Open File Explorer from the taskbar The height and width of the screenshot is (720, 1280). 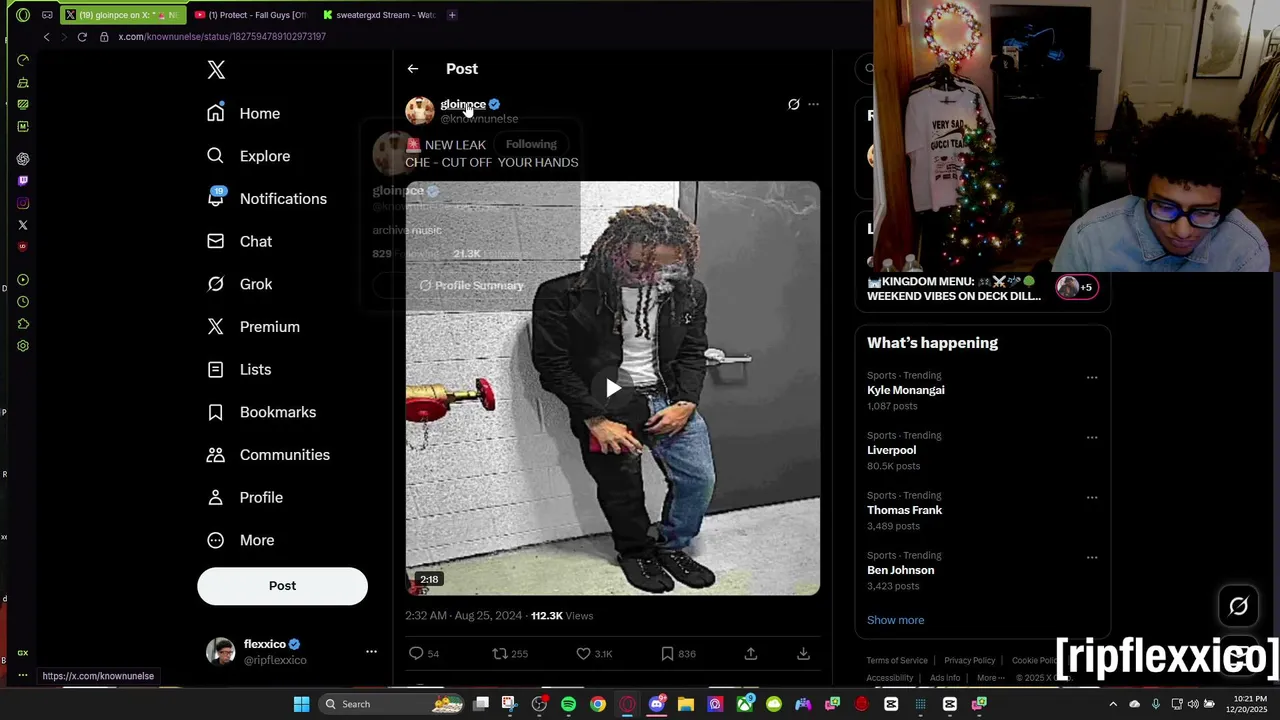click(x=686, y=704)
